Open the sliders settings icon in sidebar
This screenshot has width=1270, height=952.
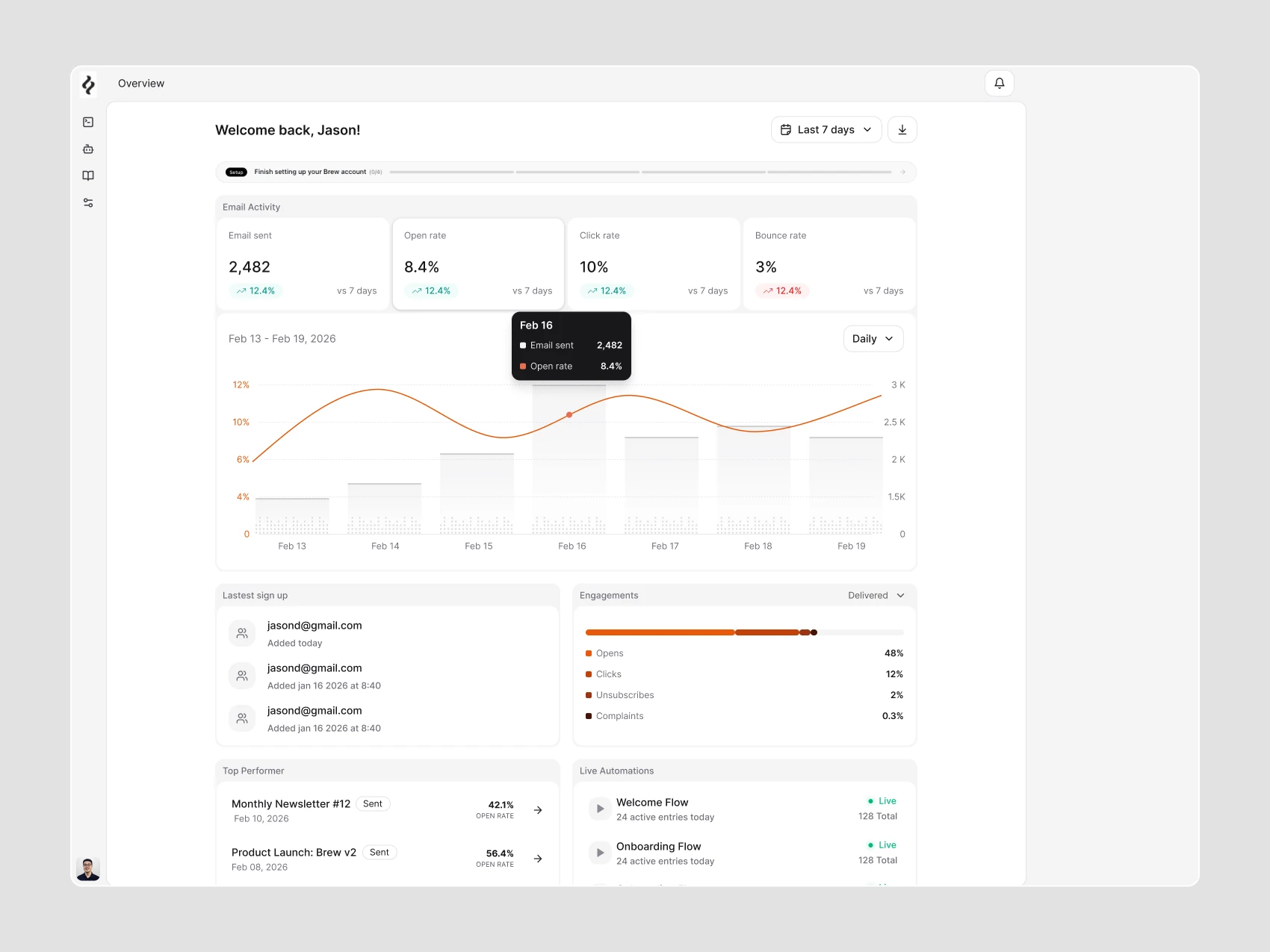(88, 202)
